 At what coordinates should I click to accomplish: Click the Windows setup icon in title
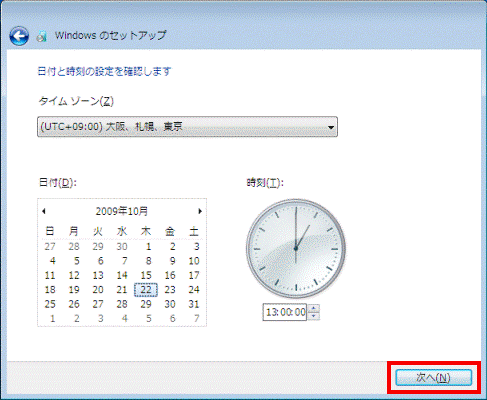pyautogui.click(x=42, y=36)
